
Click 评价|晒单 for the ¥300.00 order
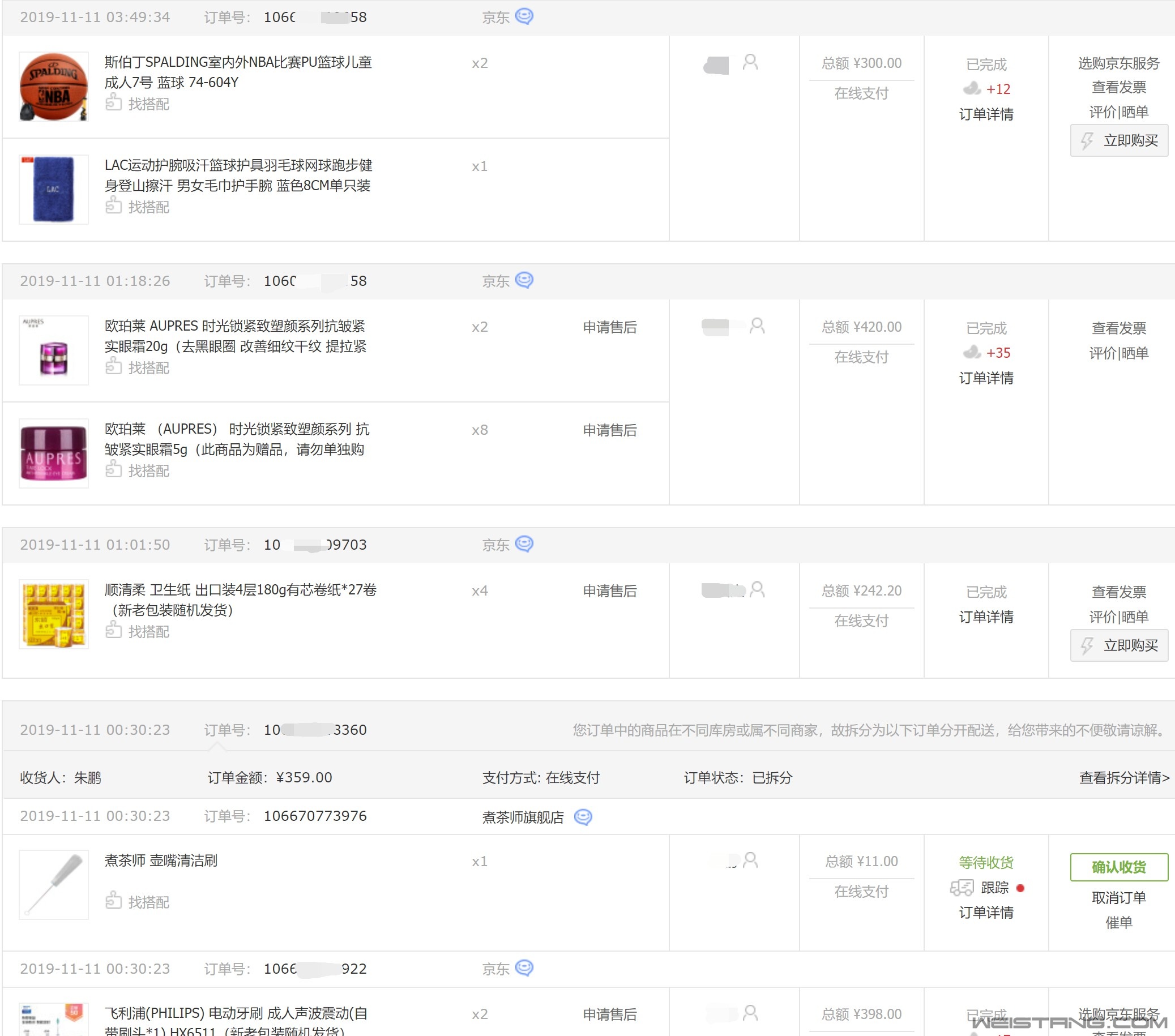pyautogui.click(x=1119, y=112)
